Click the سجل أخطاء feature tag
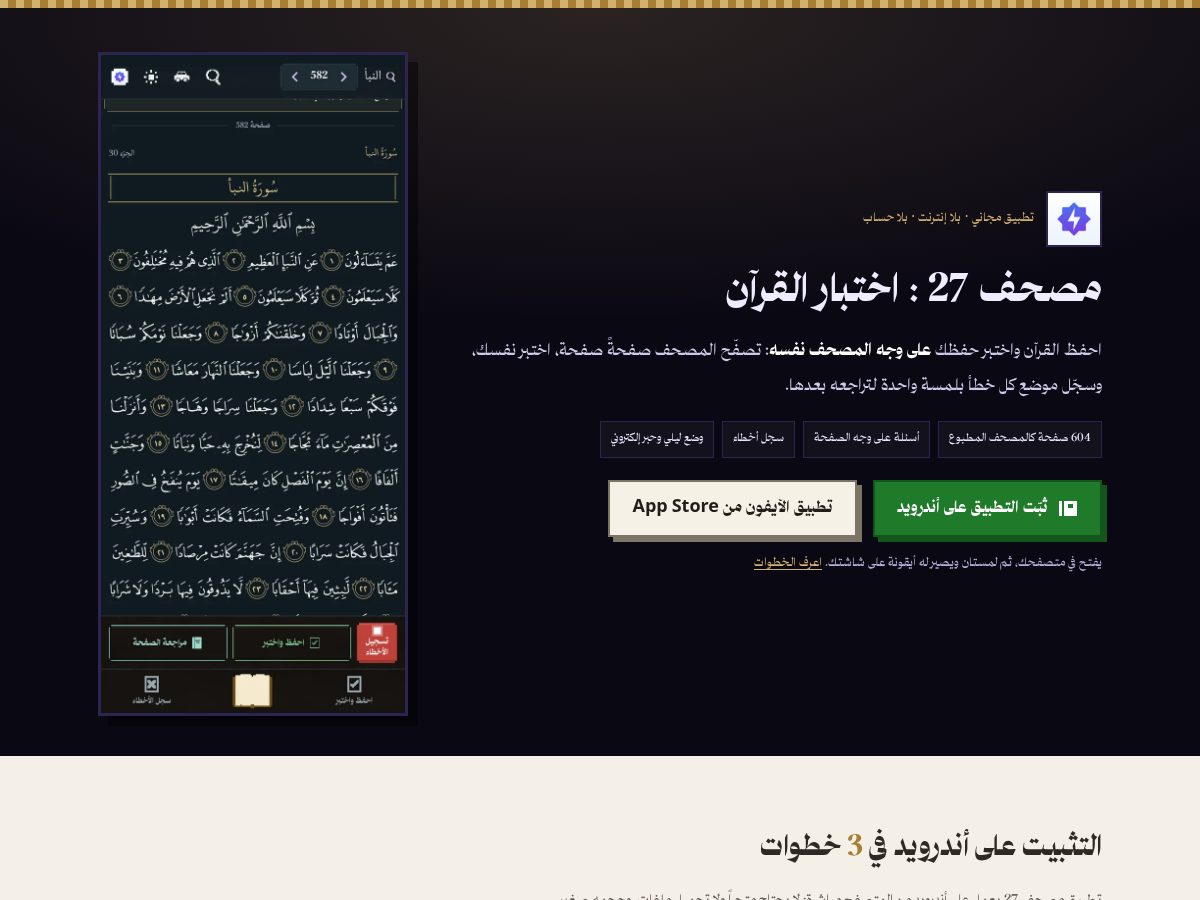Image resolution: width=1200 pixels, height=900 pixels. tap(760, 439)
